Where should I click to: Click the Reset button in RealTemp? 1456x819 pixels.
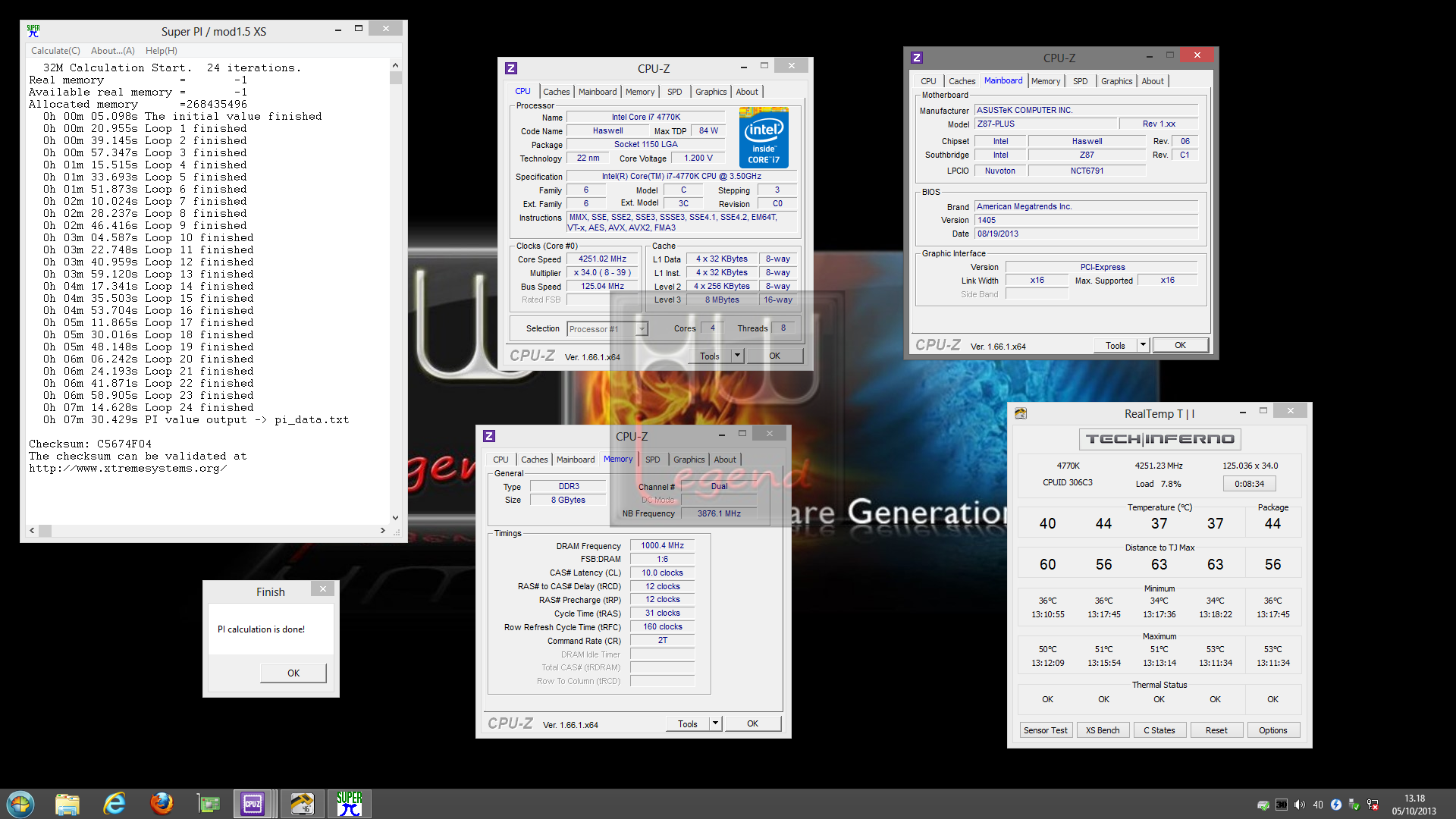pyautogui.click(x=1216, y=730)
